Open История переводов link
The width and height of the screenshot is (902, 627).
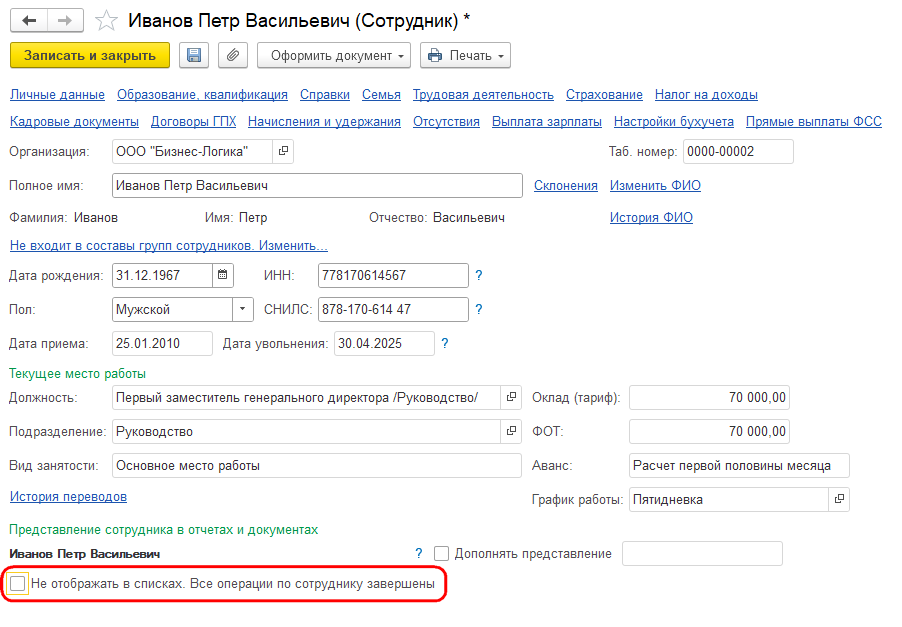(x=68, y=496)
